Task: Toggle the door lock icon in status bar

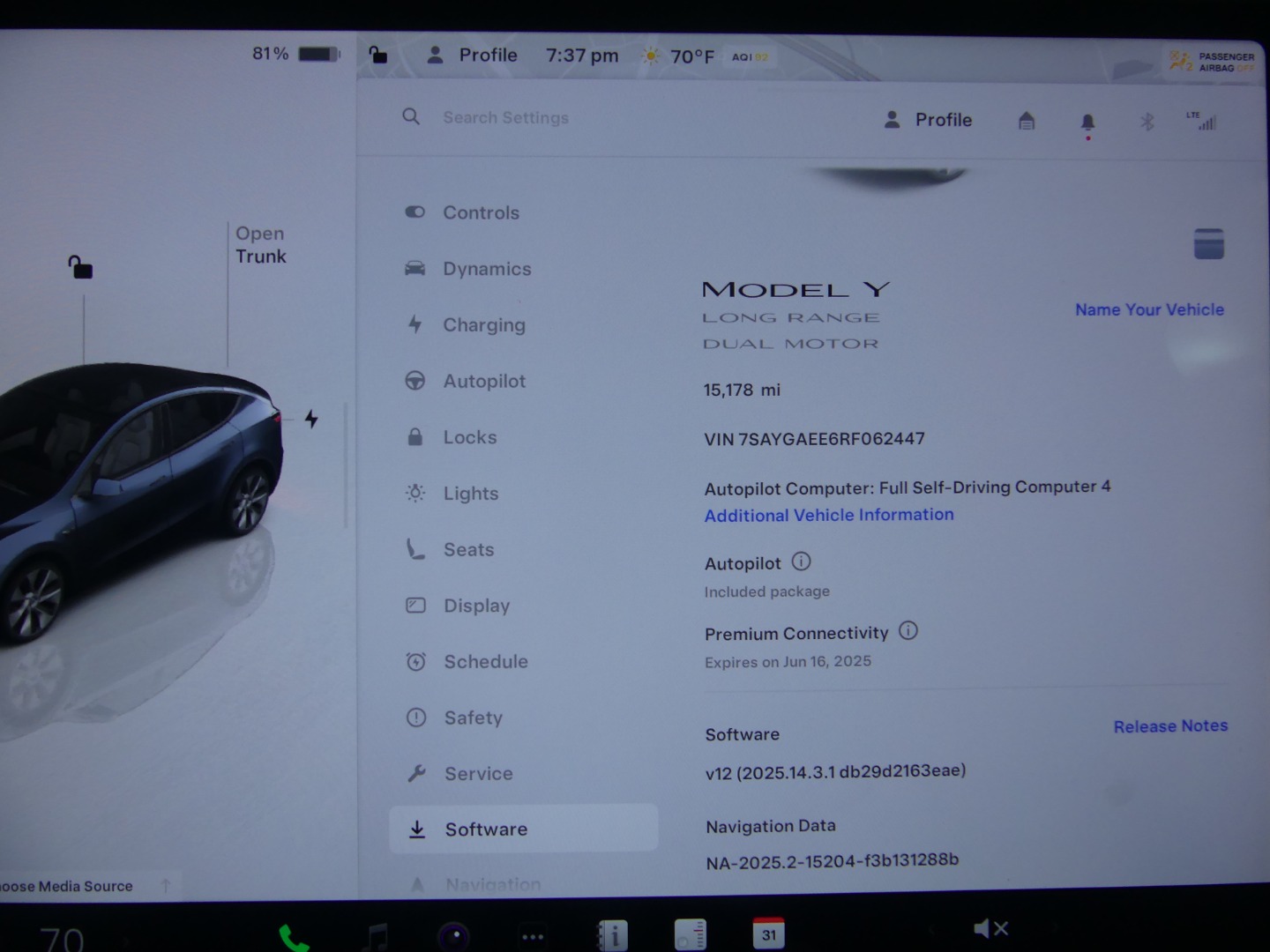Action: [378, 56]
